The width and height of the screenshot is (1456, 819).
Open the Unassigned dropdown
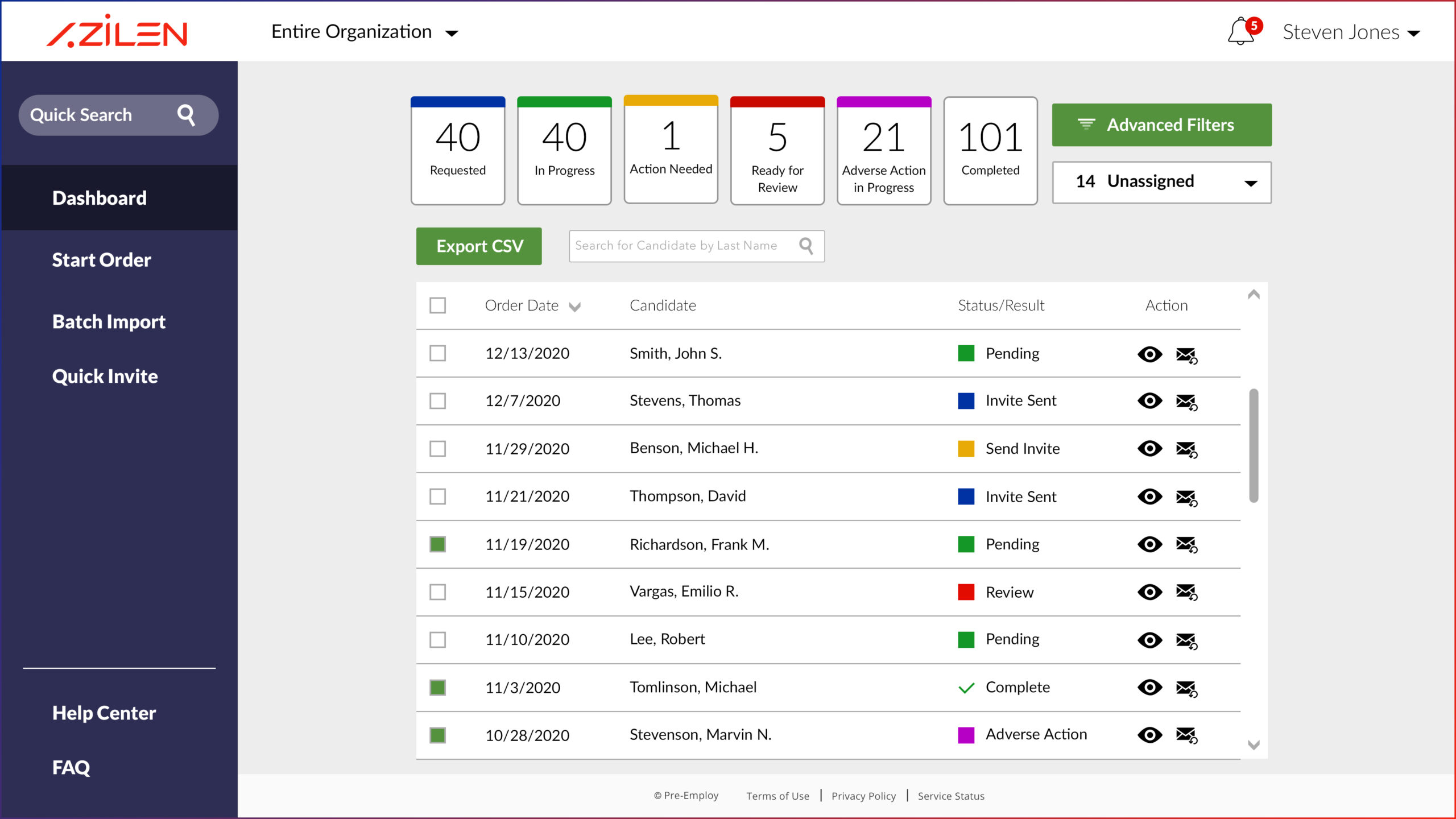1251,183
